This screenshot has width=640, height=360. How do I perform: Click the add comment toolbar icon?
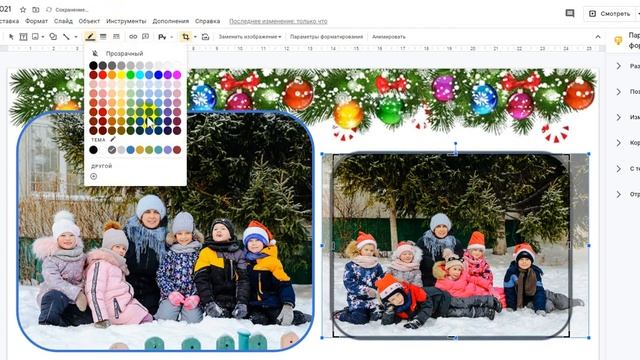pyautogui.click(x=145, y=37)
